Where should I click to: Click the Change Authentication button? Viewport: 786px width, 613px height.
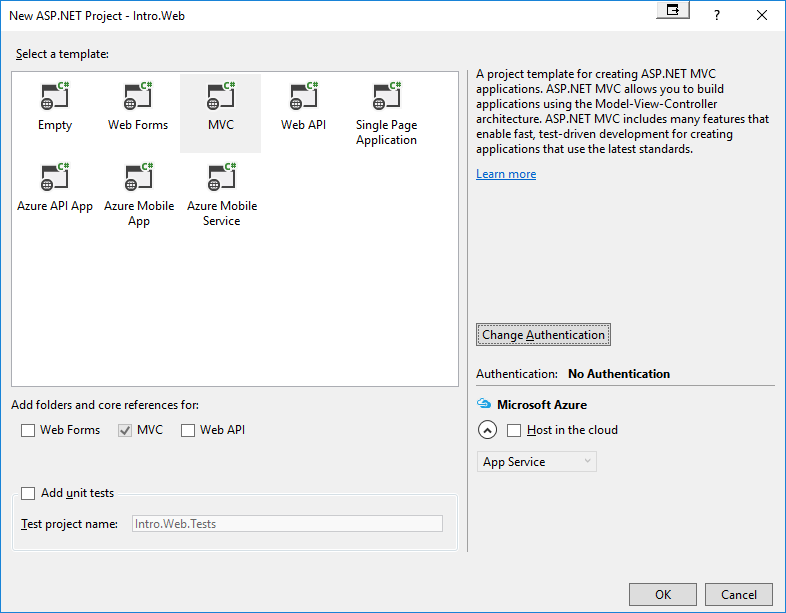point(543,335)
